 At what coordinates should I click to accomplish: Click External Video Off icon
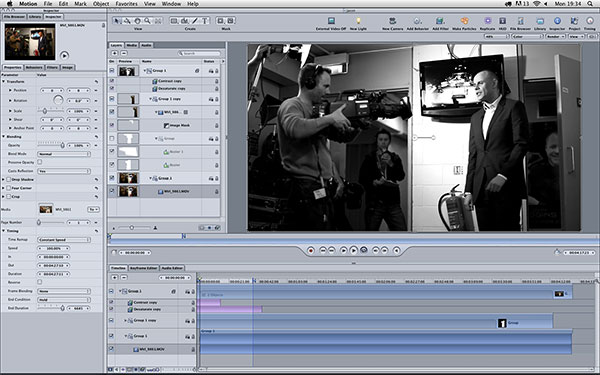pos(331,21)
